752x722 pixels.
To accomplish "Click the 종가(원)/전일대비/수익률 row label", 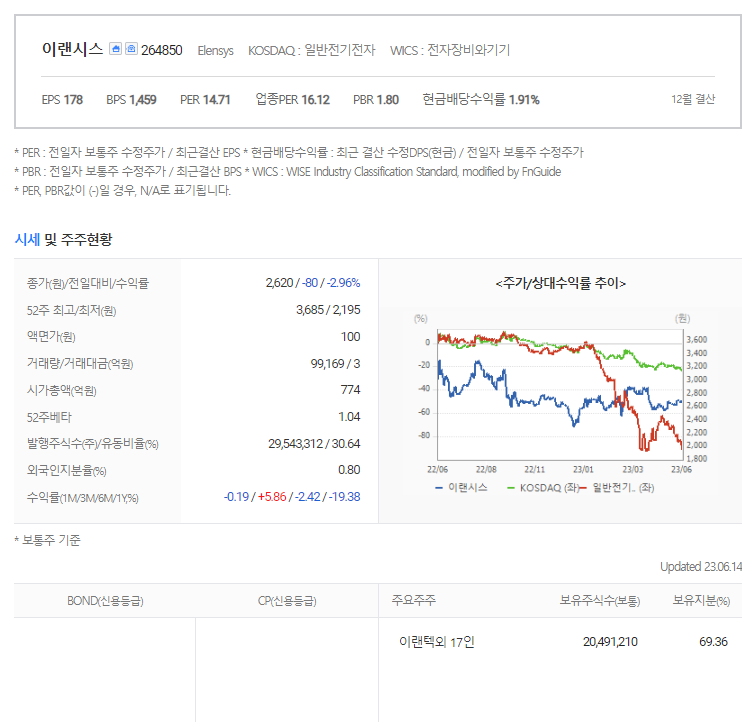I will point(88,284).
